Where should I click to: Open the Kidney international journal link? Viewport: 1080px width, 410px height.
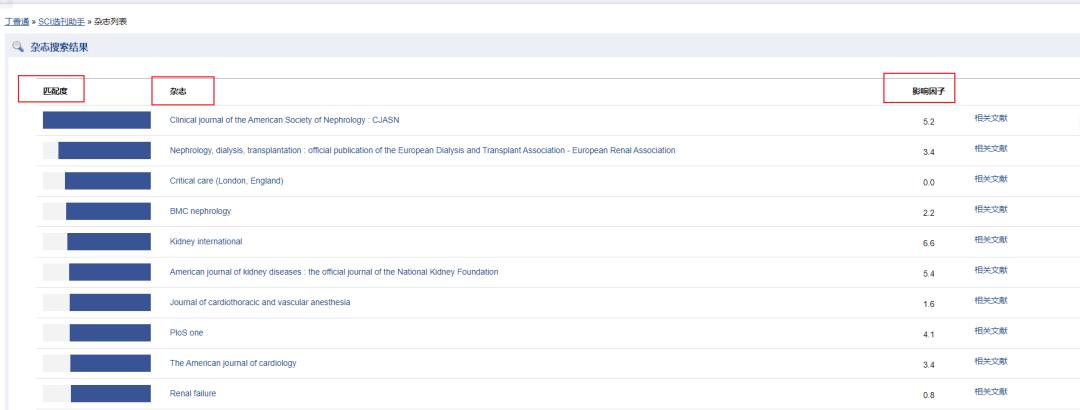[206, 241]
